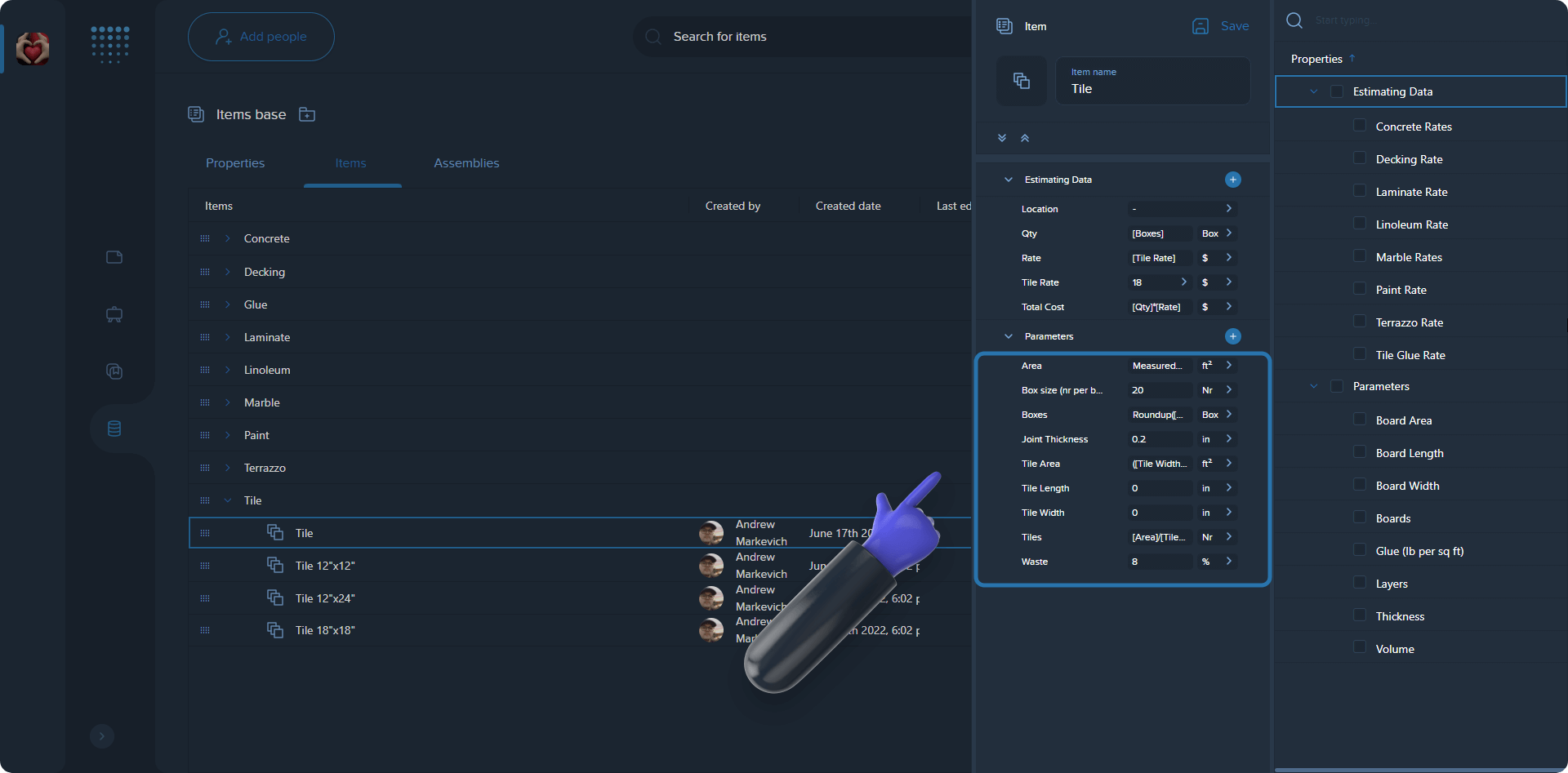Open the Location value chevron
Viewport: 1568px width, 773px height.
[x=1228, y=208]
